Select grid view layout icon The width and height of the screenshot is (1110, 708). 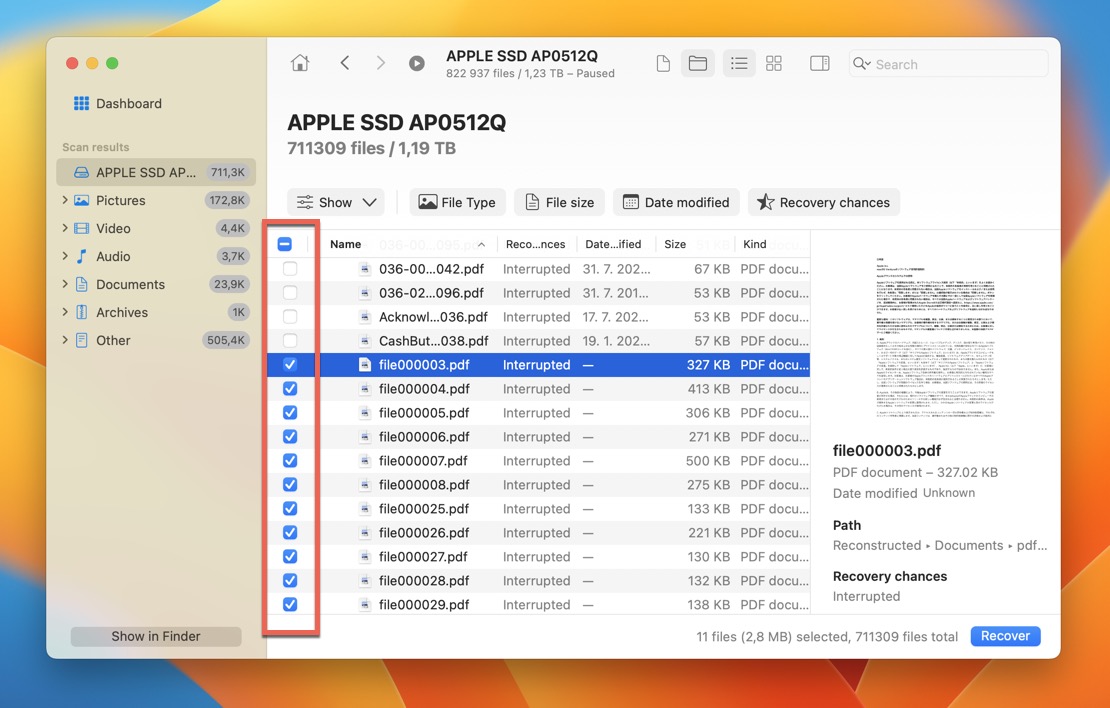pos(774,64)
